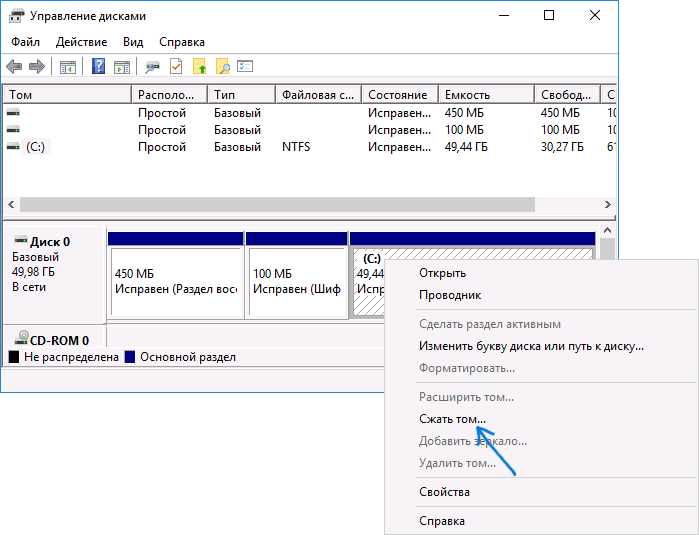Click the checkmark document toolbar icon
This screenshot has height=535, width=699.
pyautogui.click(x=176, y=67)
